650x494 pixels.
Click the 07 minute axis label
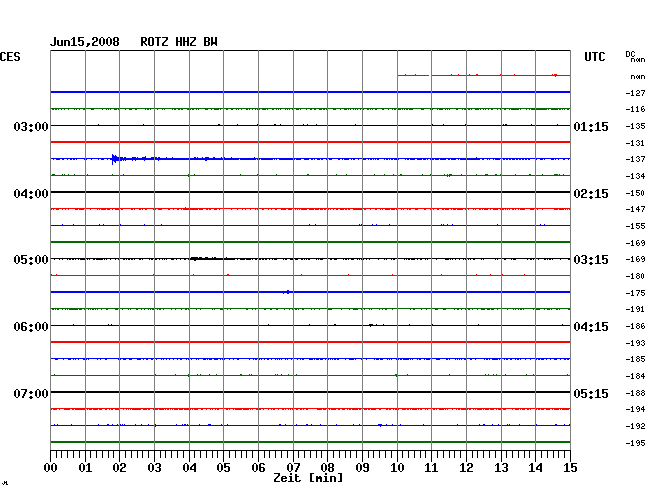tap(293, 468)
